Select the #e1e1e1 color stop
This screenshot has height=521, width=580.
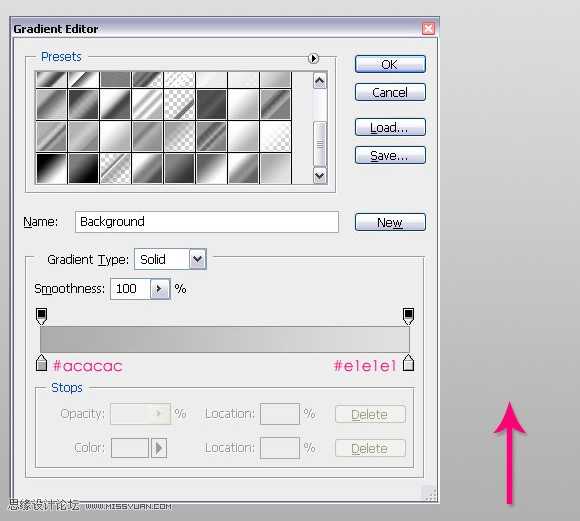(408, 363)
